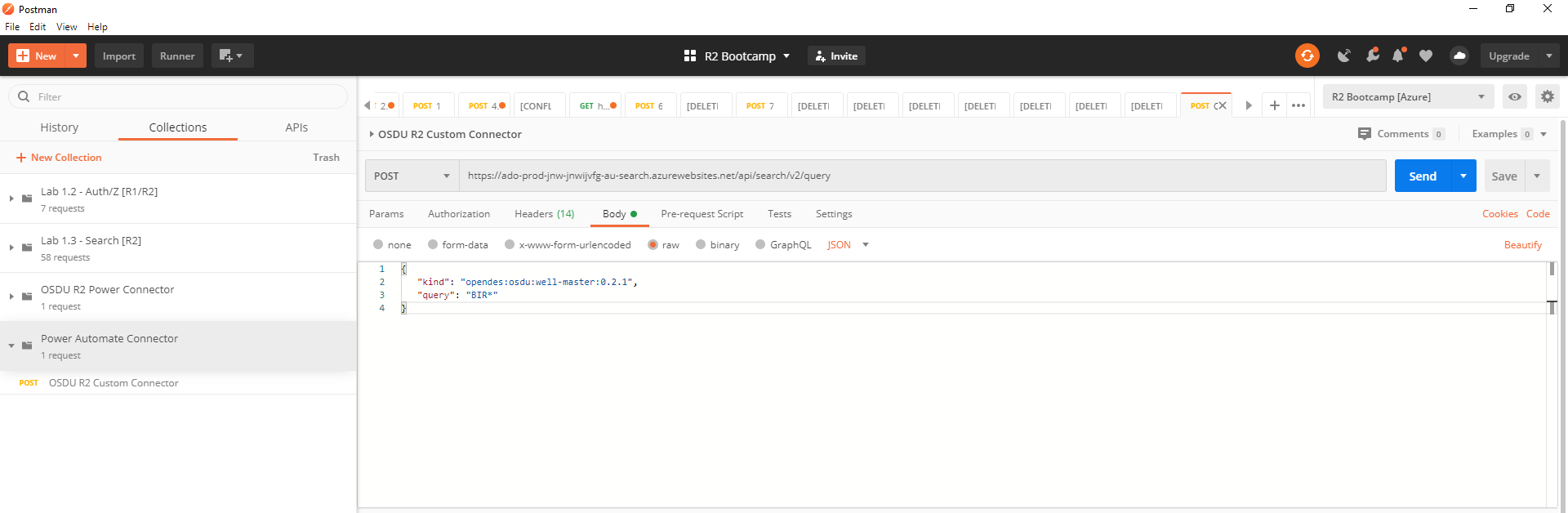Open the Upgrade dropdown arrow
This screenshot has width=1568, height=513.
click(1548, 56)
